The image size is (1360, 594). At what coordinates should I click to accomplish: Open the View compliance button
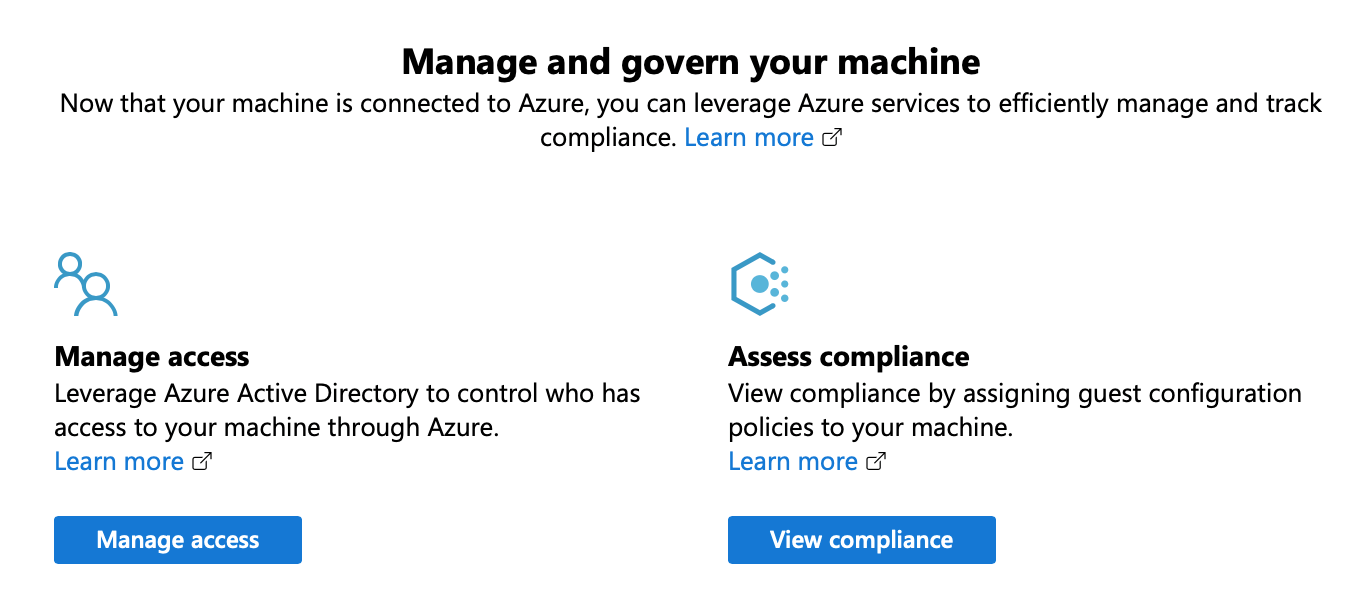862,540
